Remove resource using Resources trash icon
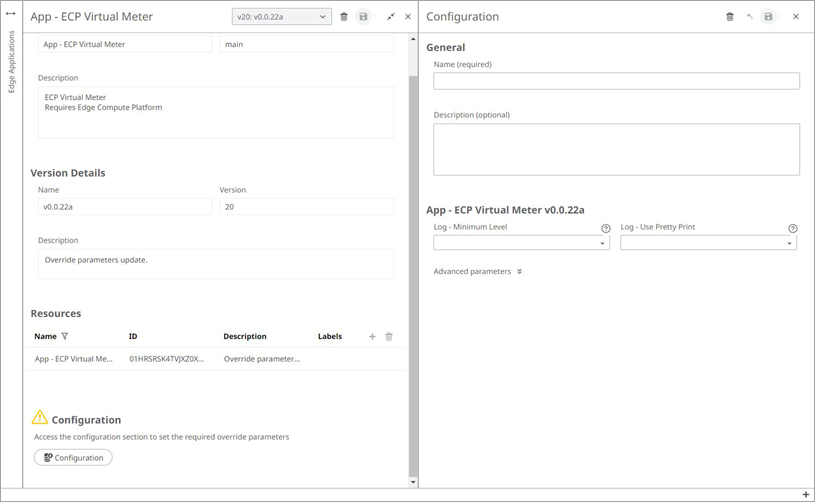 click(389, 337)
